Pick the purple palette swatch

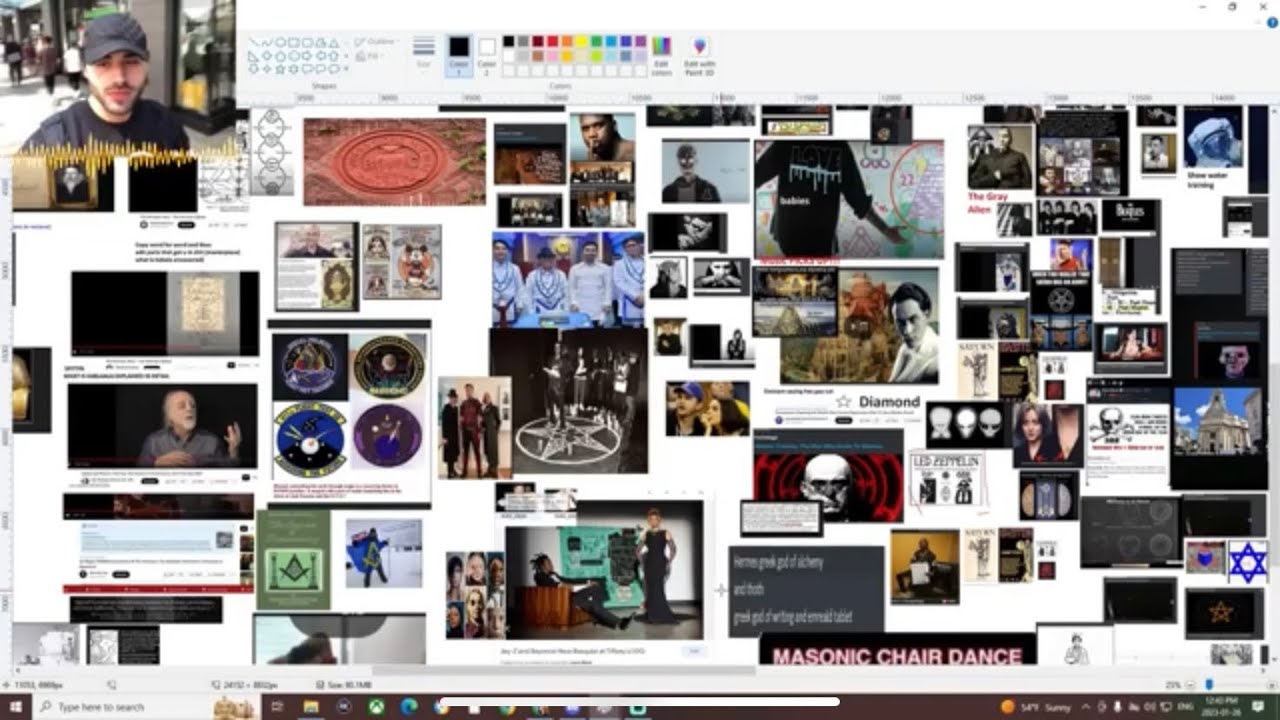[x=640, y=42]
